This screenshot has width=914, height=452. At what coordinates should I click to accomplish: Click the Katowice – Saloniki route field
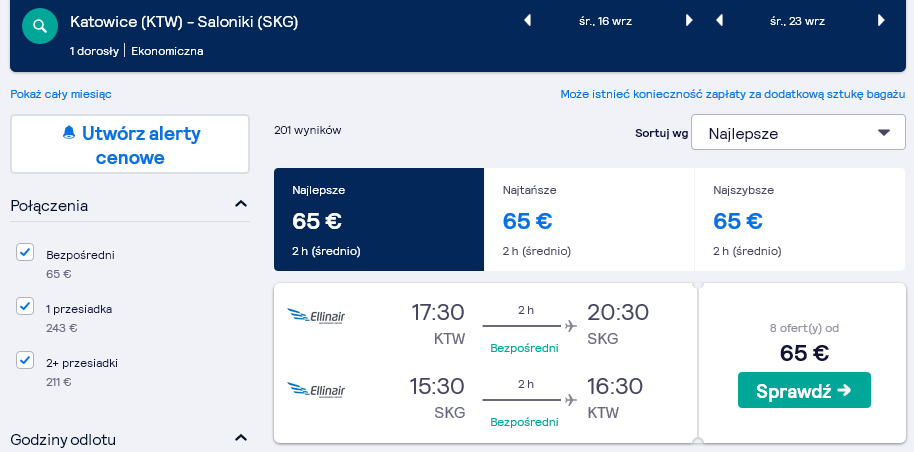coord(184,22)
